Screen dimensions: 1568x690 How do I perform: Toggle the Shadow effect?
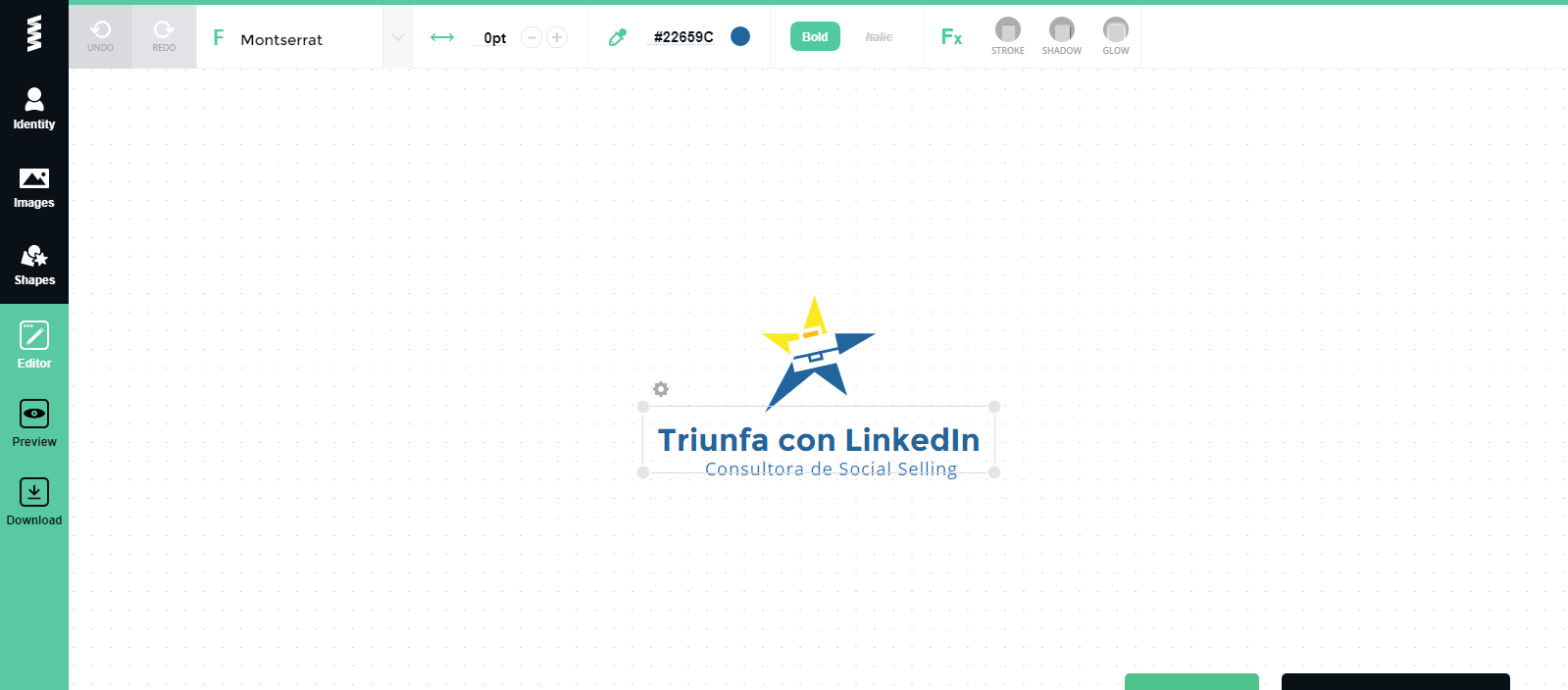(x=1062, y=36)
